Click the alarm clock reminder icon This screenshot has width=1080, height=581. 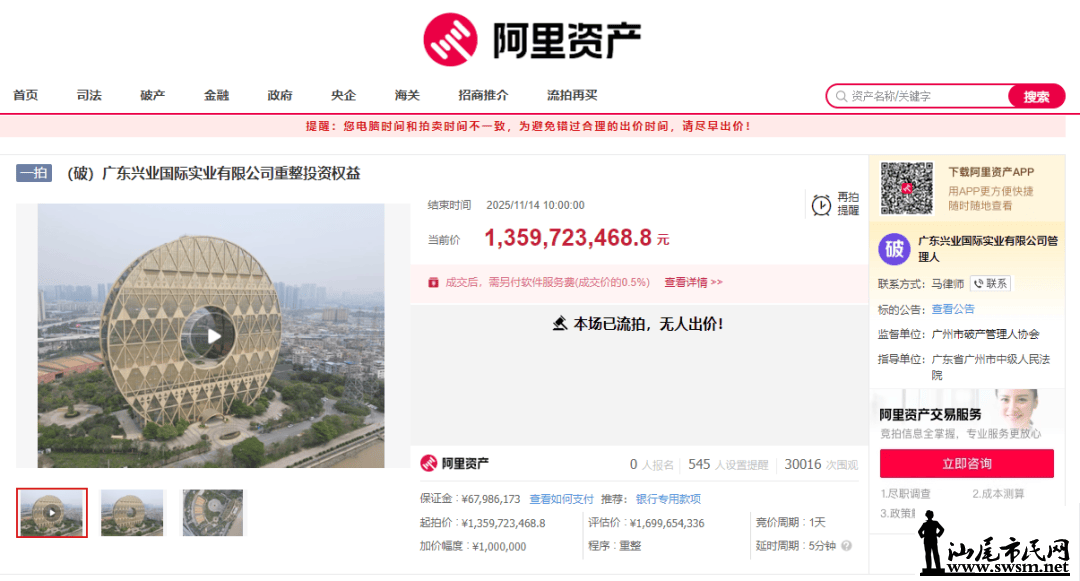(x=821, y=205)
